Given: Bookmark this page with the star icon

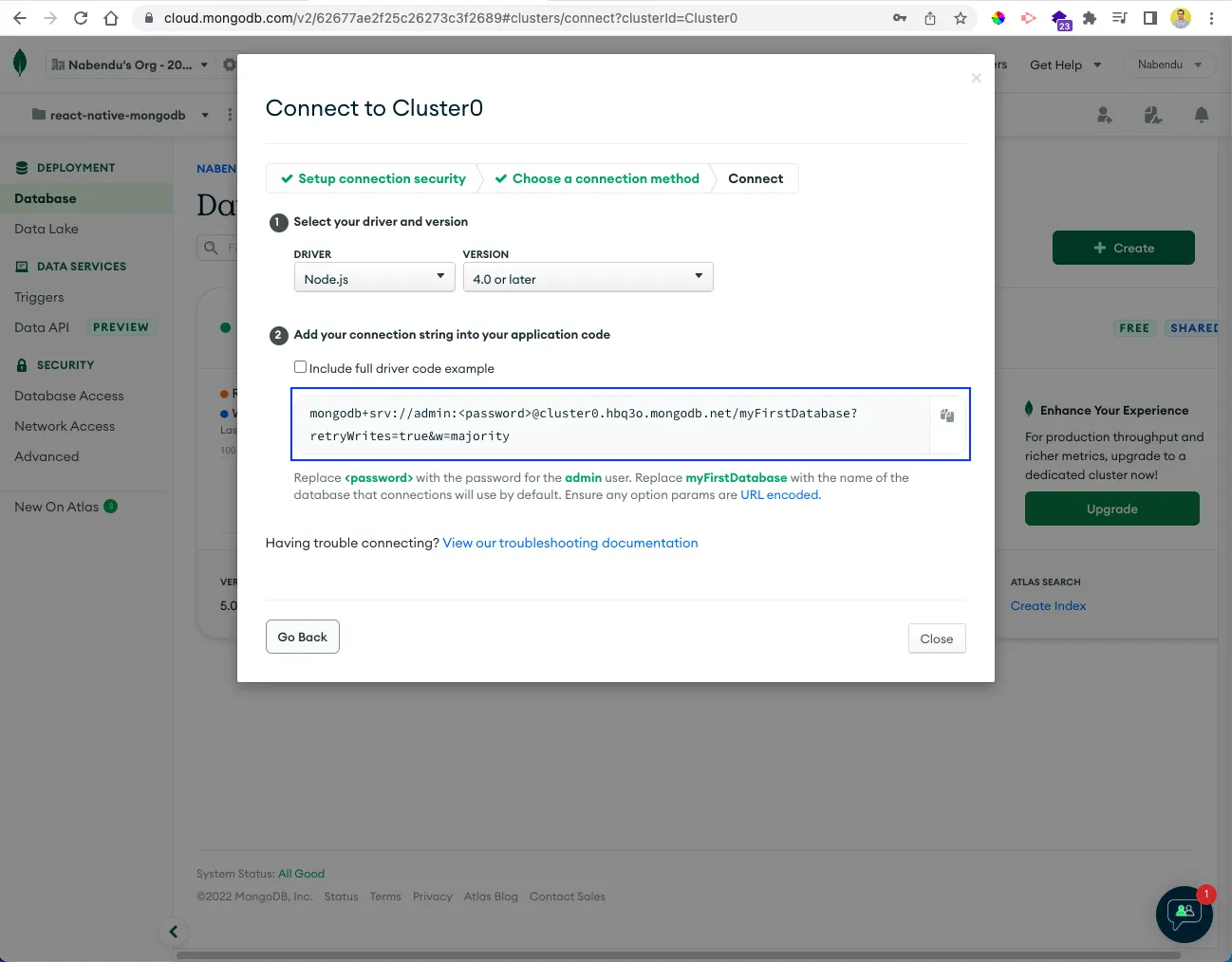Looking at the screenshot, I should (961, 18).
